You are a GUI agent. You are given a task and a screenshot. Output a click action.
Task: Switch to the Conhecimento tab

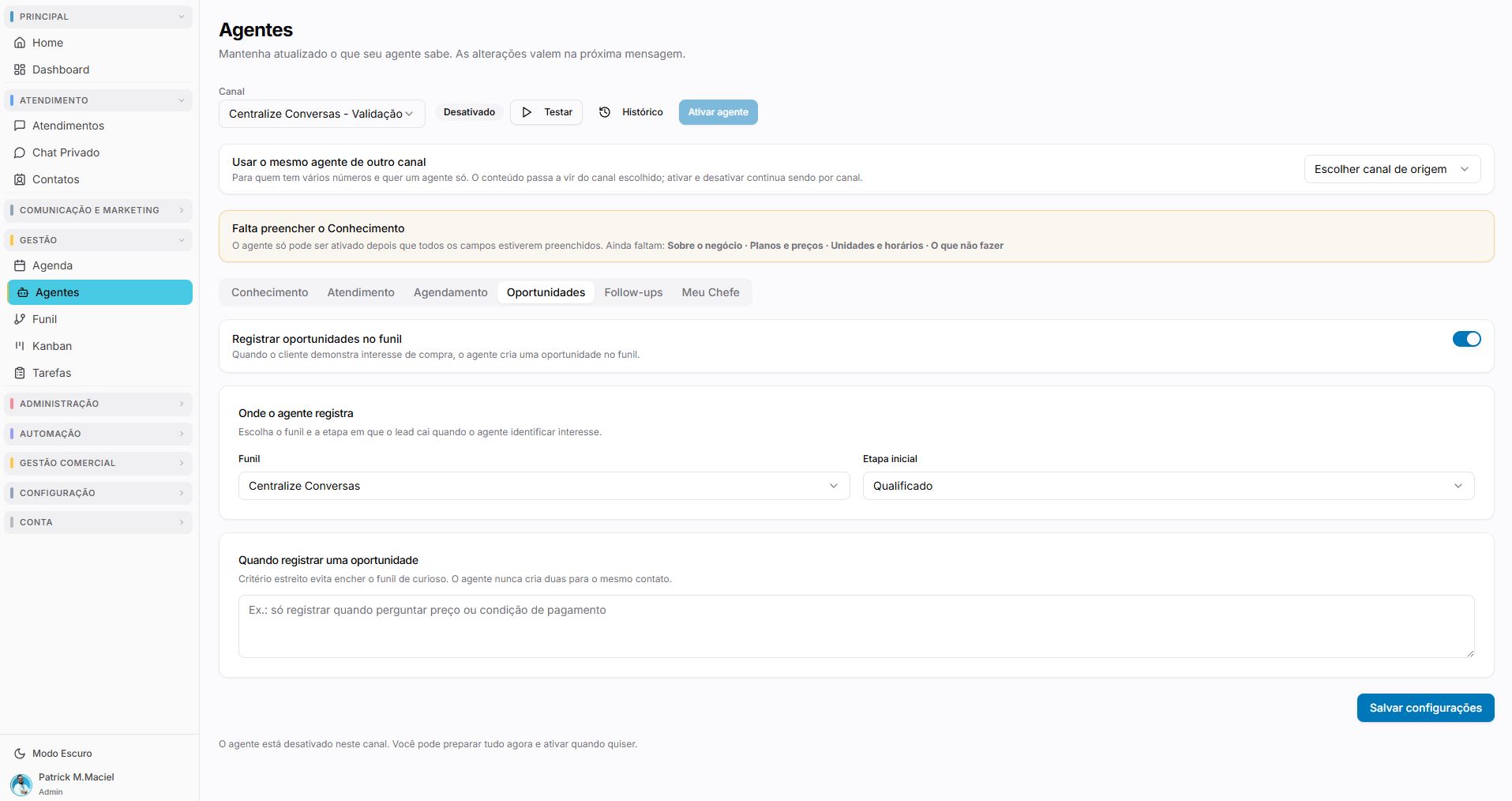(270, 292)
